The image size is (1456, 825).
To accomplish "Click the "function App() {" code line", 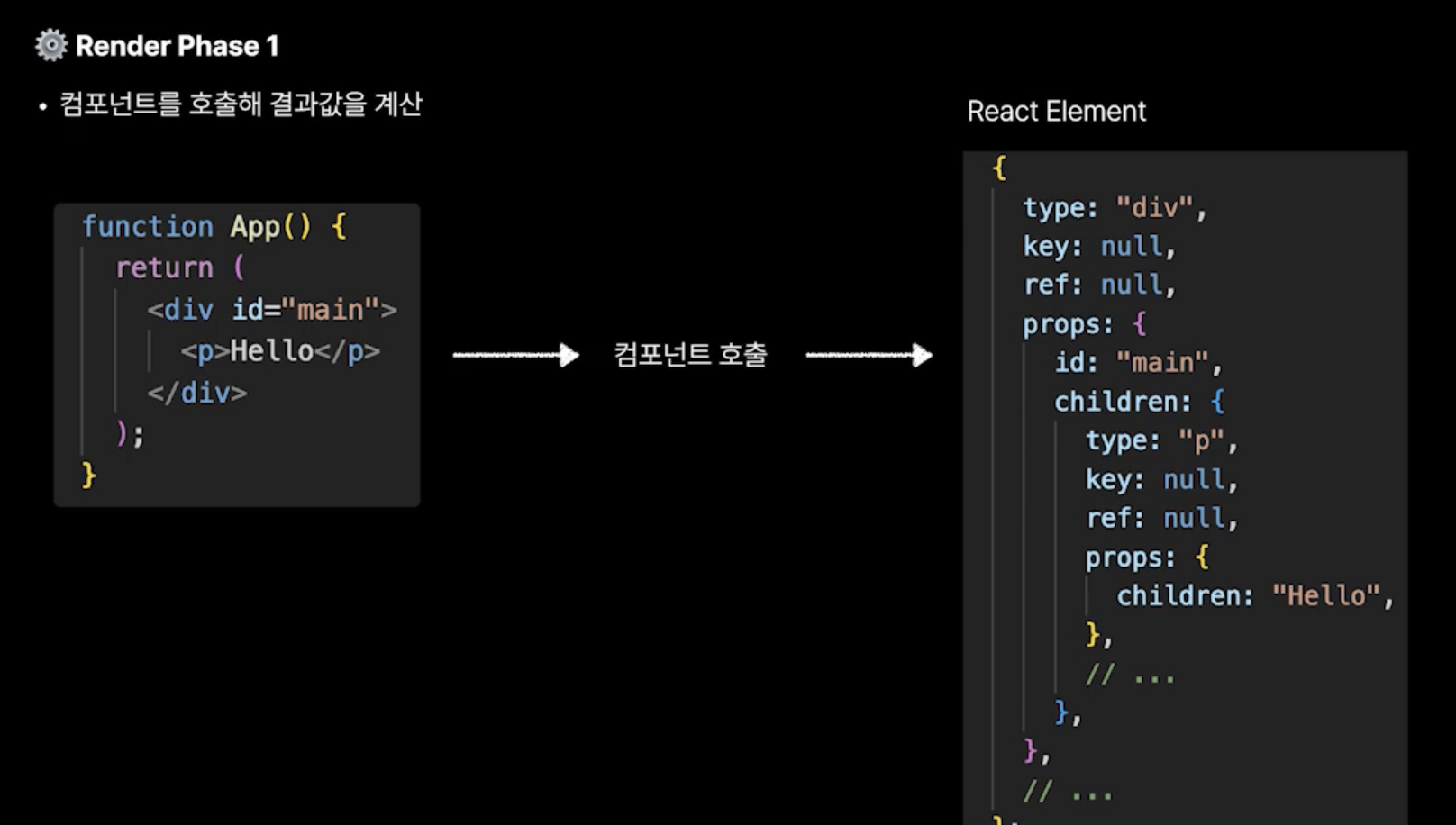I will pyautogui.click(x=214, y=226).
